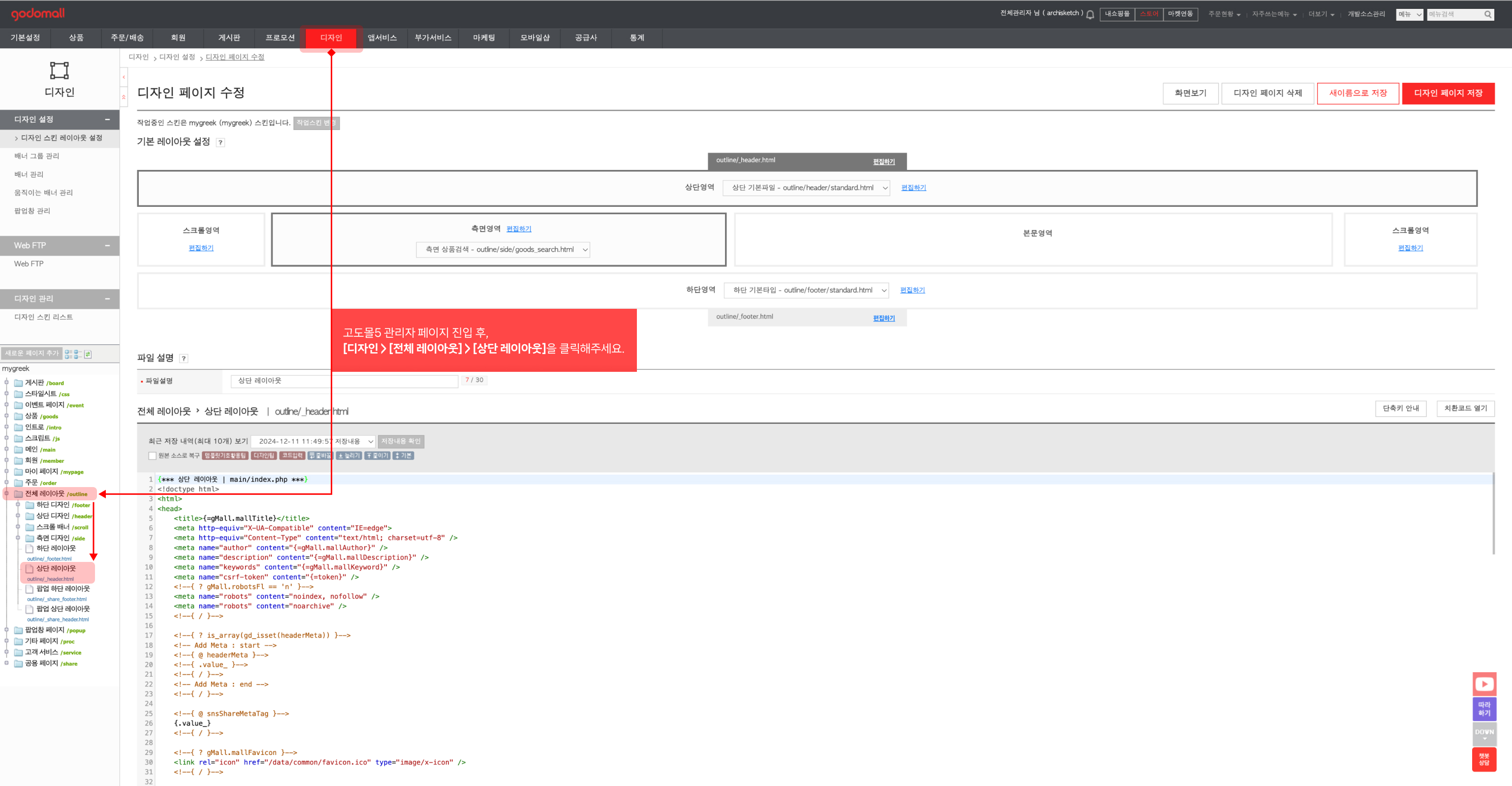The image size is (1512, 786).
Task: Open the 기본설정 main menu
Action: 25,38
